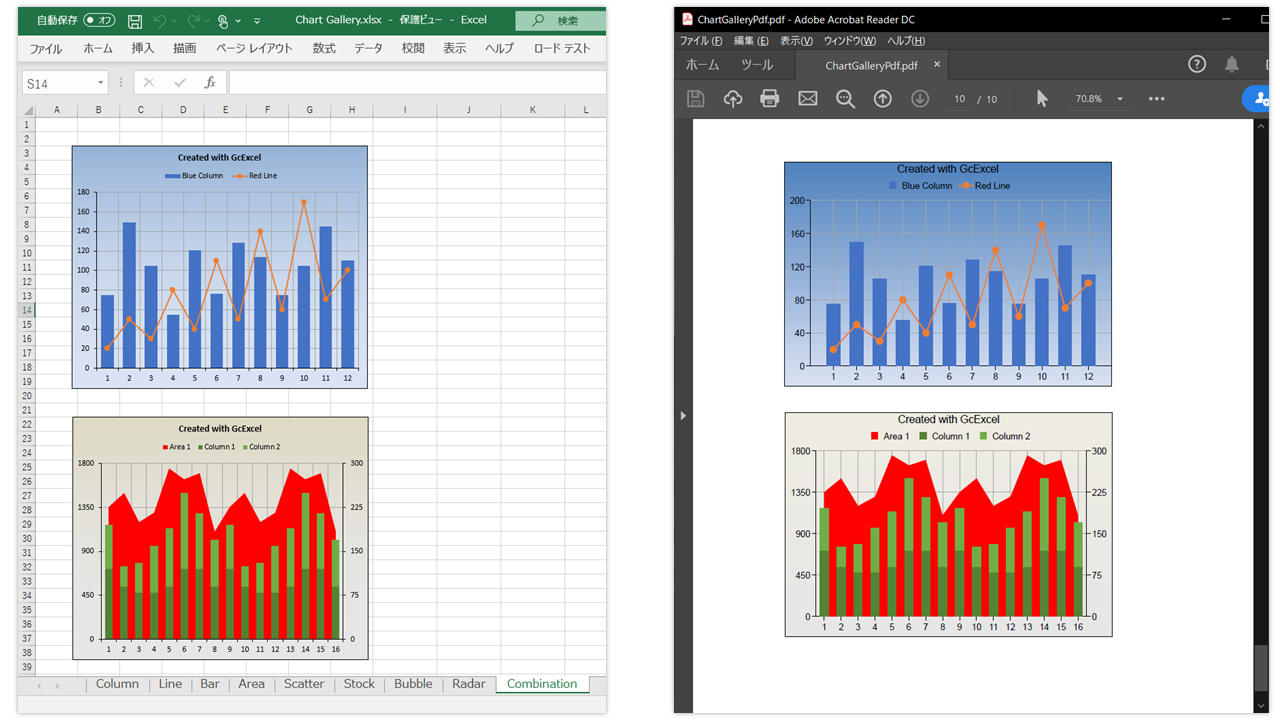This screenshot has height=720, width=1280.
Task: Click the page number field showing 10
Action: click(x=960, y=99)
